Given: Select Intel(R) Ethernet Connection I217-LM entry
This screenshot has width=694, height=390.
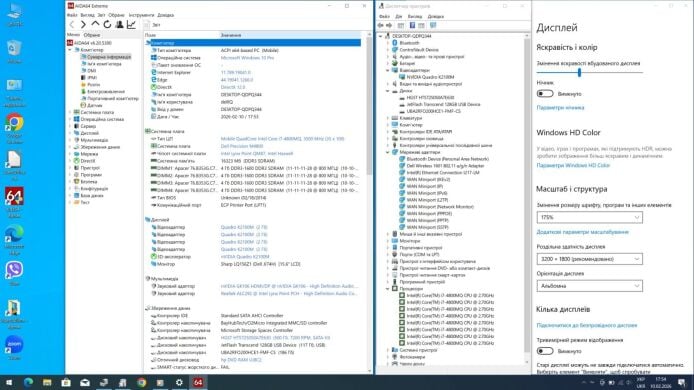Looking at the screenshot, I should click(x=439, y=173).
